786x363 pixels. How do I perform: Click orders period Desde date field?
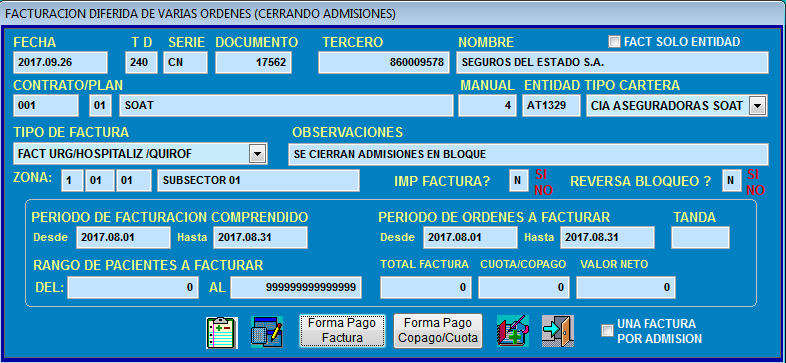point(470,237)
